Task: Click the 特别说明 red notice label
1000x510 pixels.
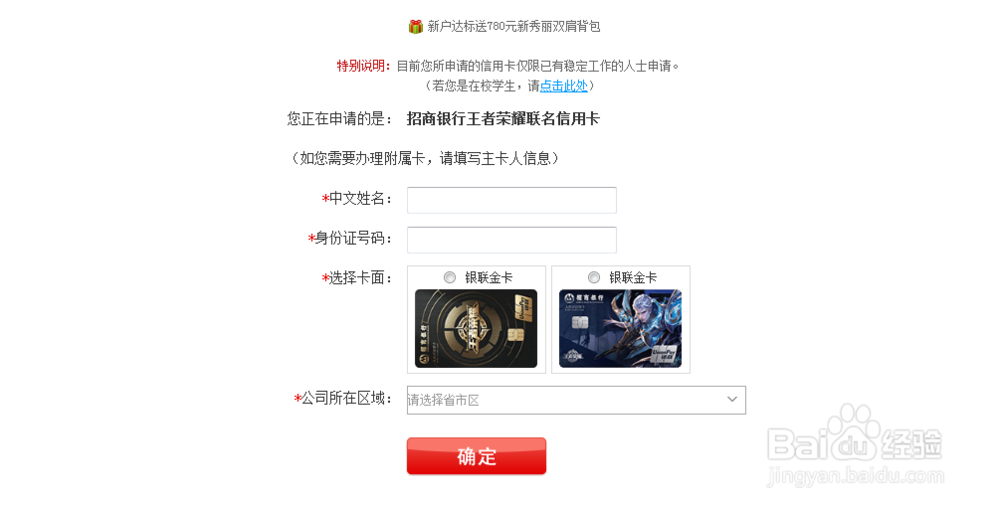Action: (363, 66)
